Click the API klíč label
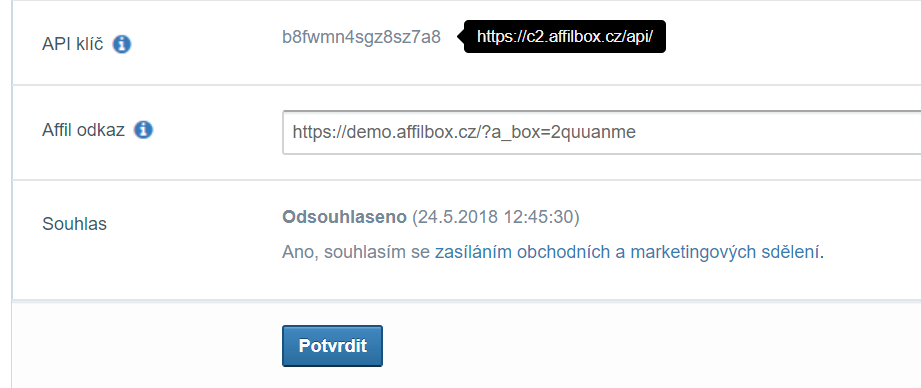Screen dimensions: 921x388 coord(73,44)
